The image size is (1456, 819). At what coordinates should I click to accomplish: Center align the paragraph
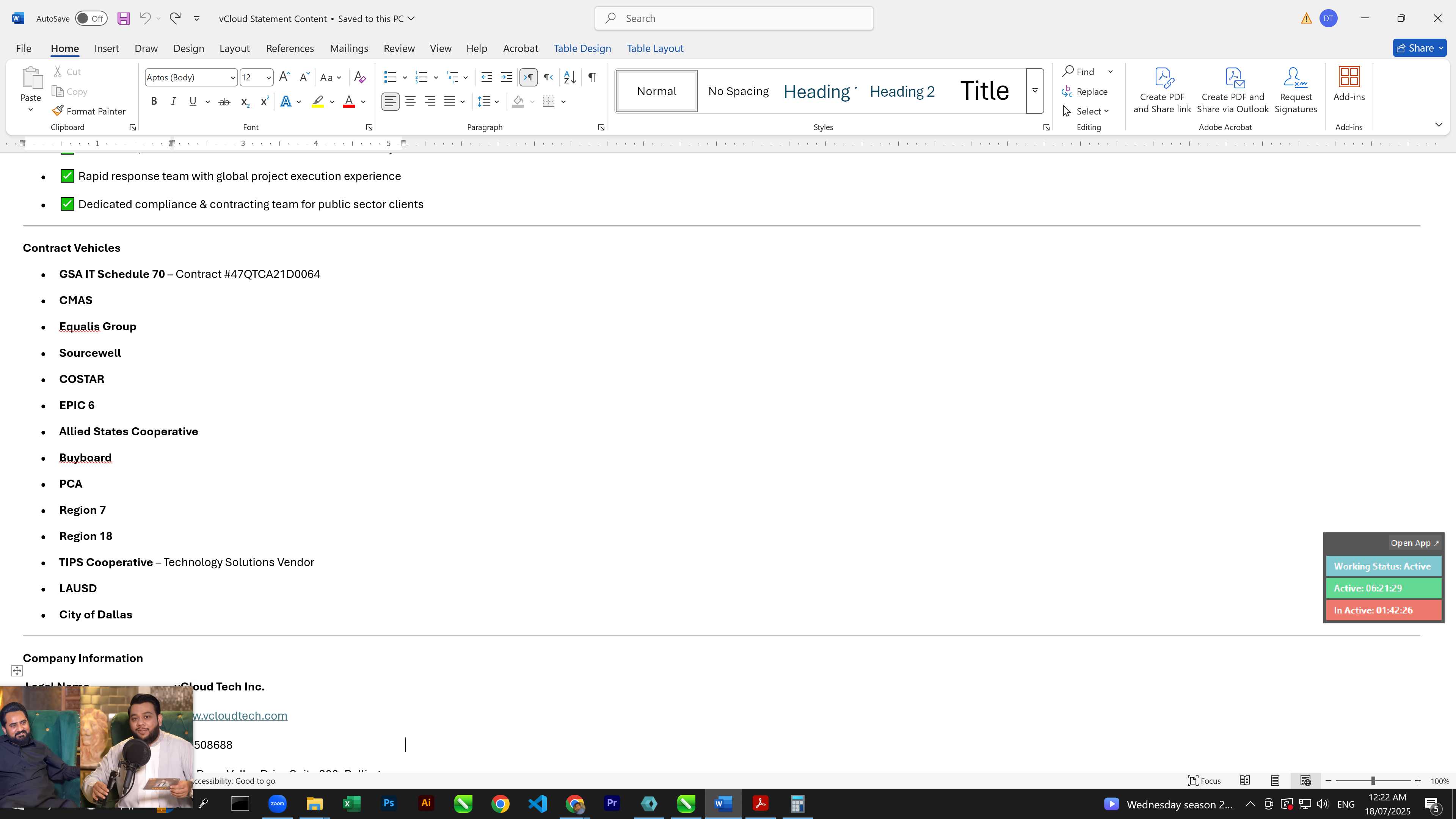(x=410, y=102)
